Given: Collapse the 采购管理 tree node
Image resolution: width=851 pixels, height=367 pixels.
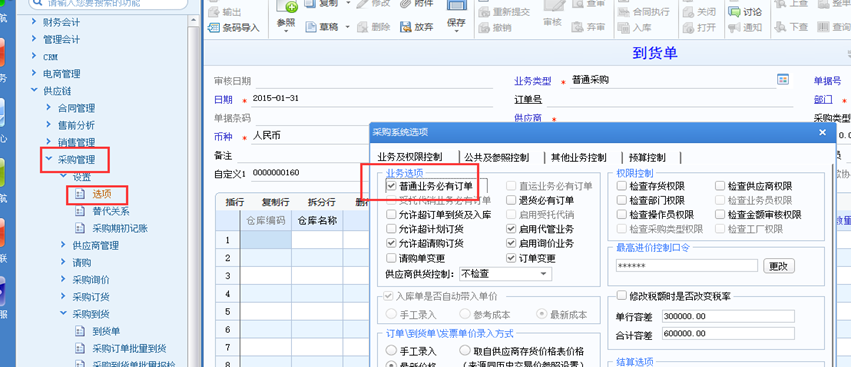Looking at the screenshot, I should point(49,160).
